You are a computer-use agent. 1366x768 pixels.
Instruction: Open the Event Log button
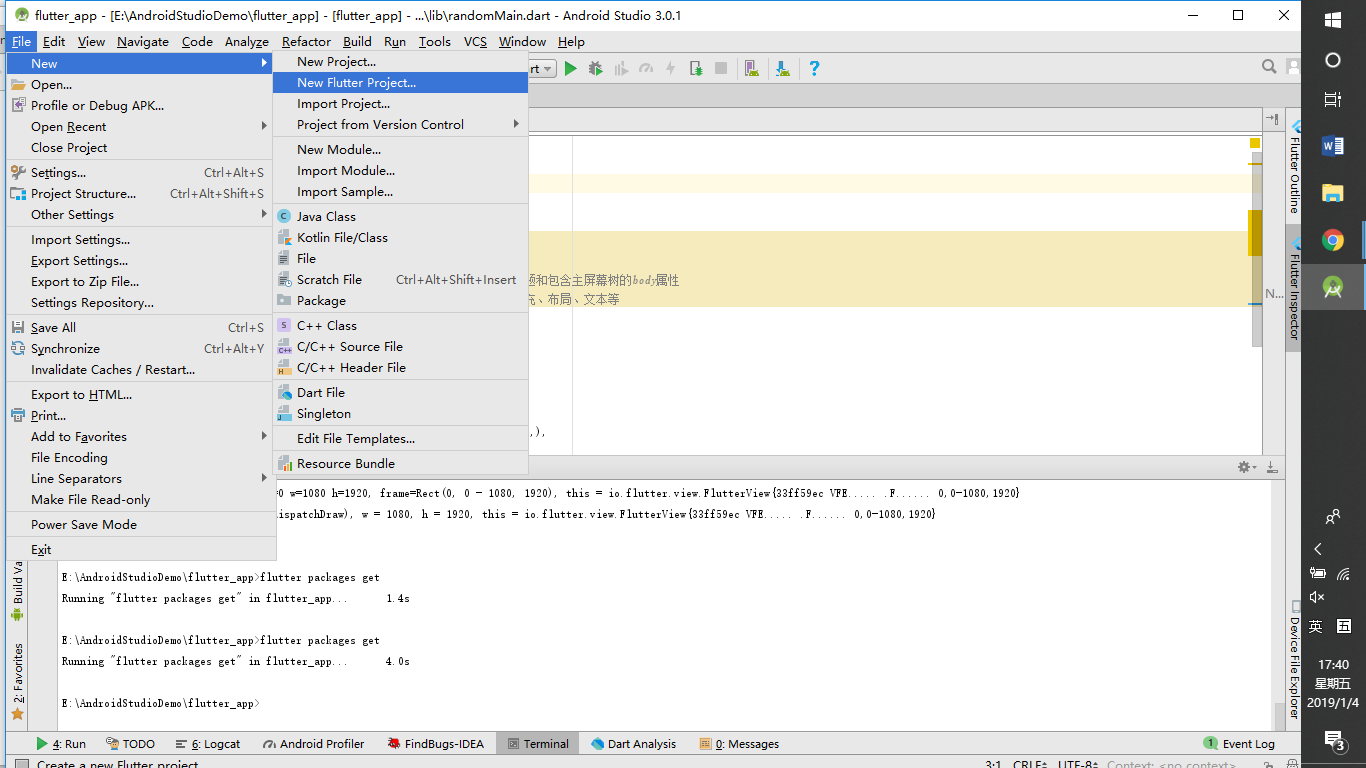click(x=1239, y=743)
